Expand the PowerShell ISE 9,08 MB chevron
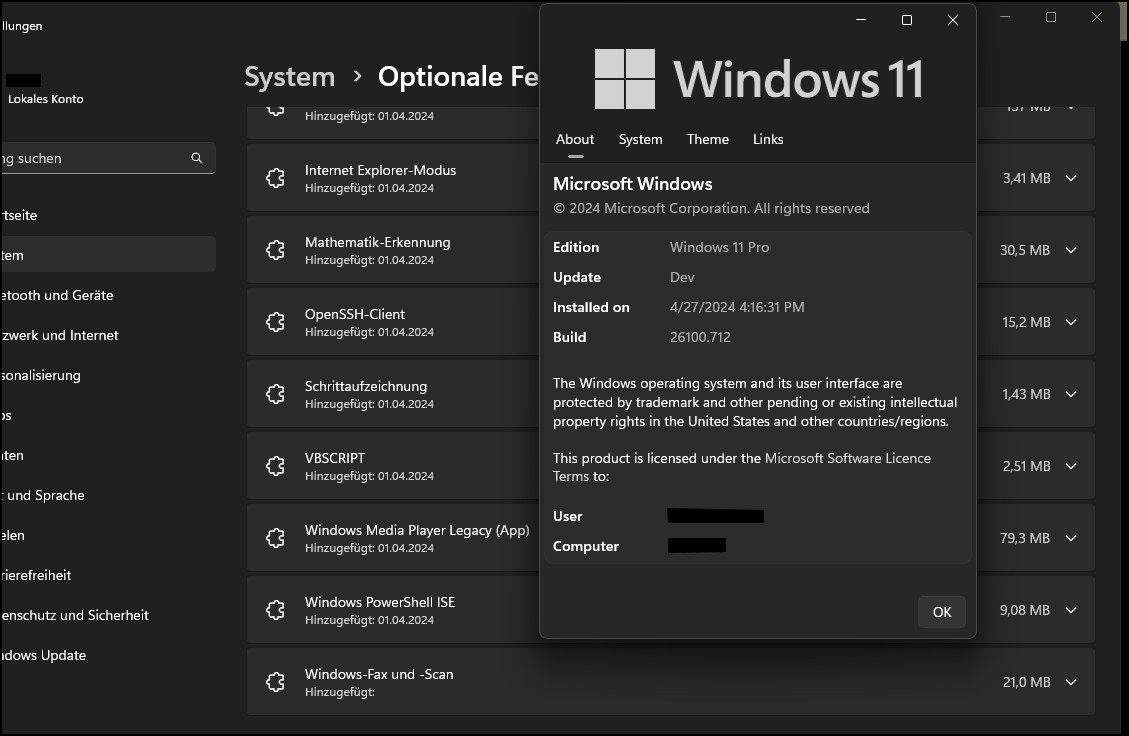This screenshot has width=1129, height=736. coord(1071,610)
